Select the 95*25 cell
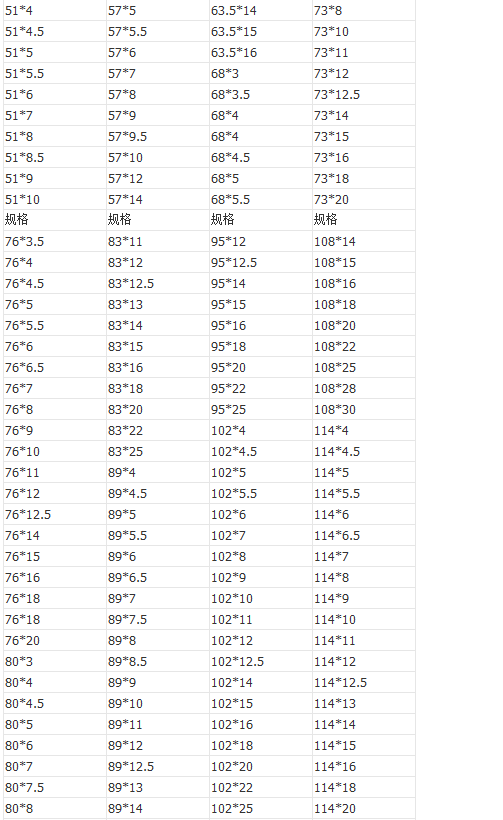Viewport: 503px width, 820px height. (x=261, y=409)
